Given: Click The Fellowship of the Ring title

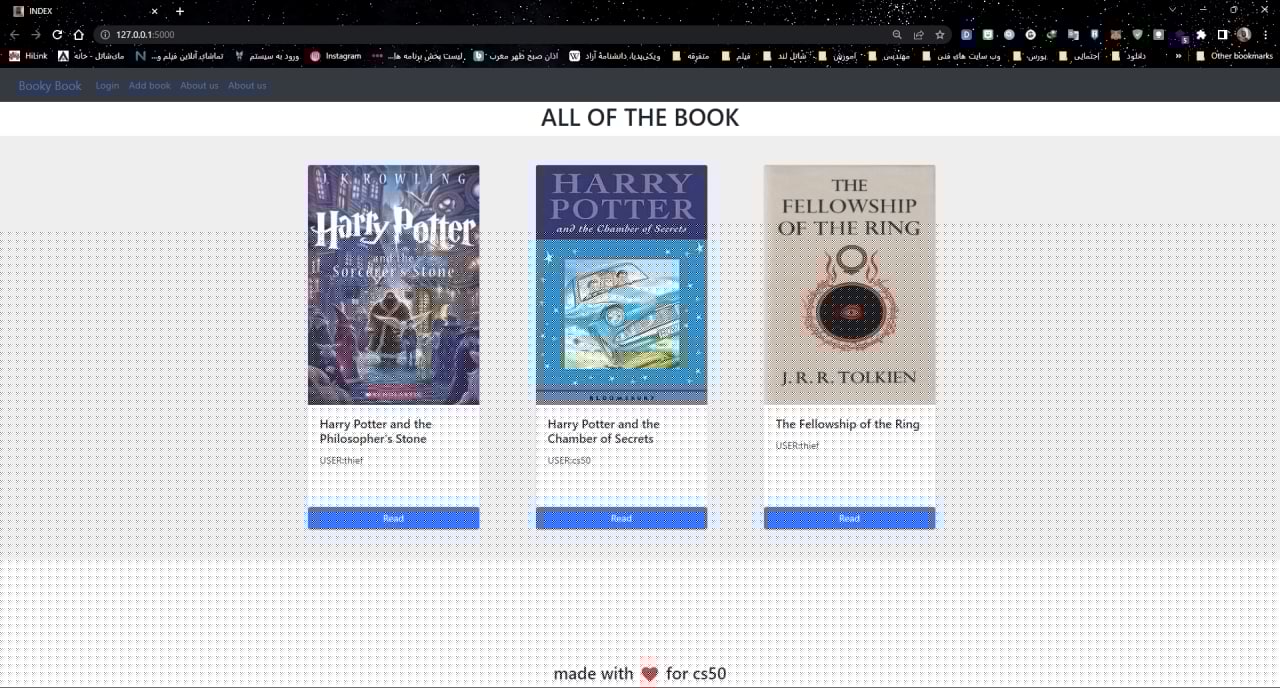Looking at the screenshot, I should 848,424.
